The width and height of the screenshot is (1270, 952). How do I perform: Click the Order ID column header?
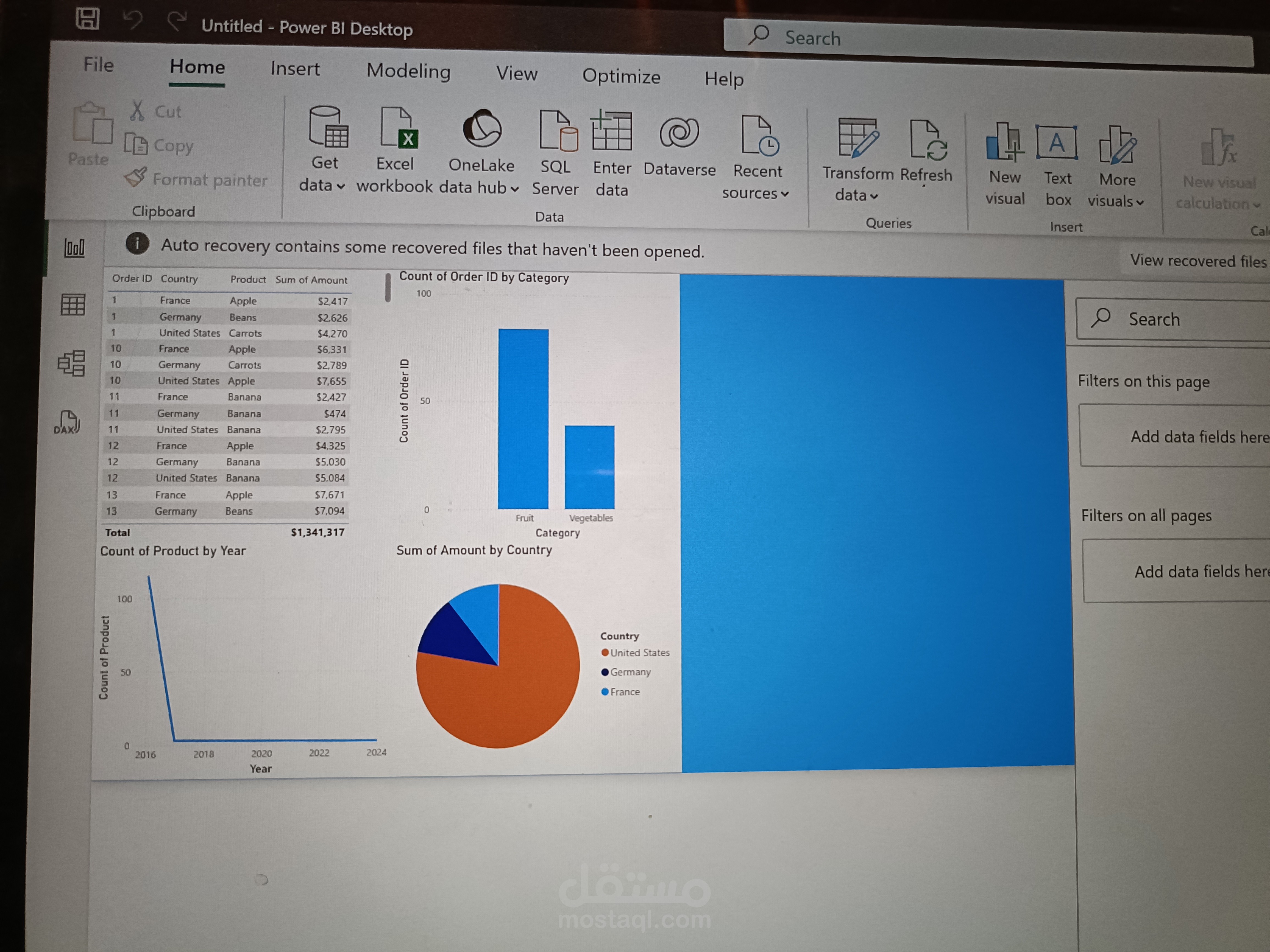(132, 278)
